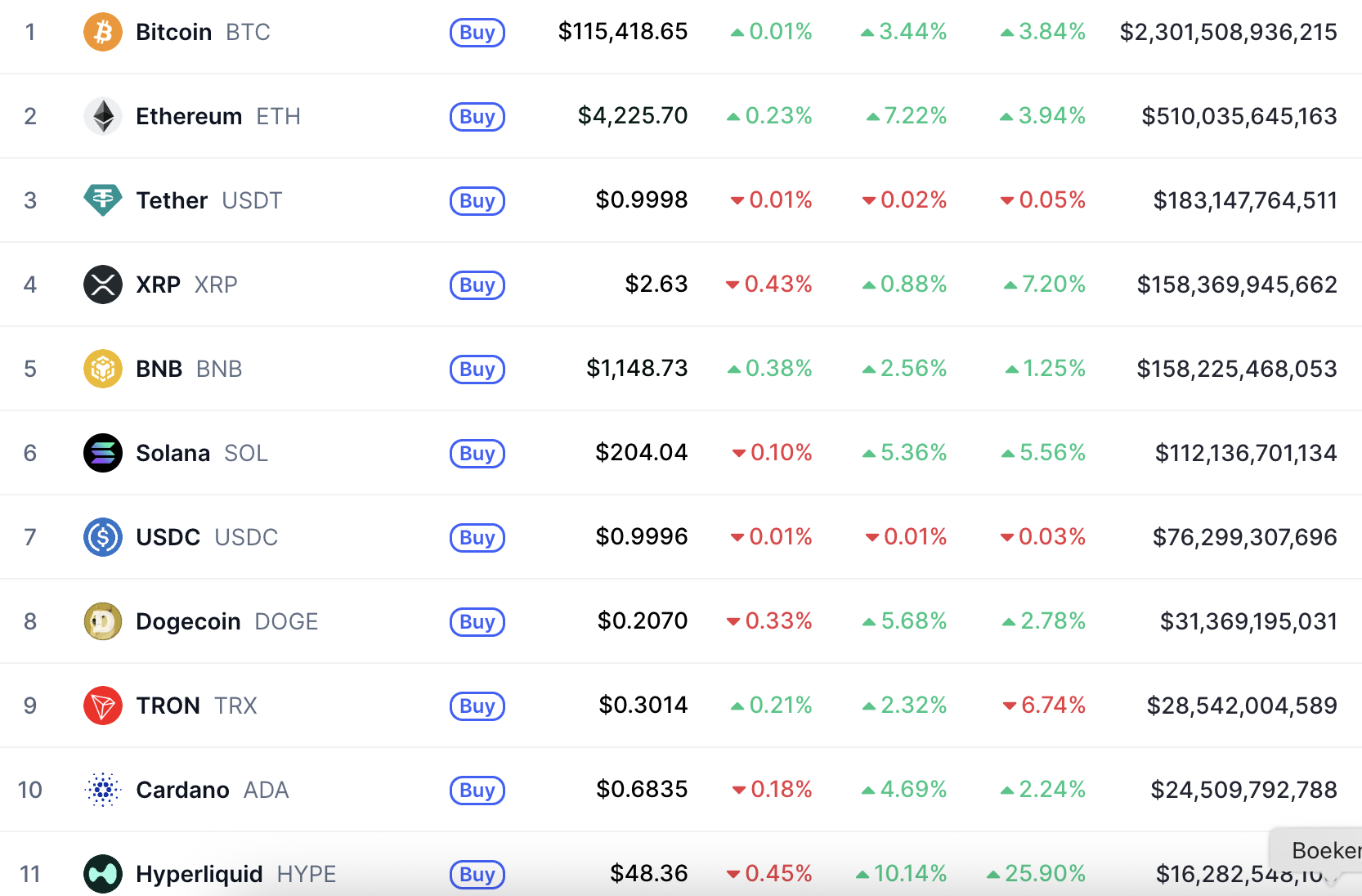Buy Dogecoin using its Buy button
This screenshot has height=896, width=1362.
(477, 622)
